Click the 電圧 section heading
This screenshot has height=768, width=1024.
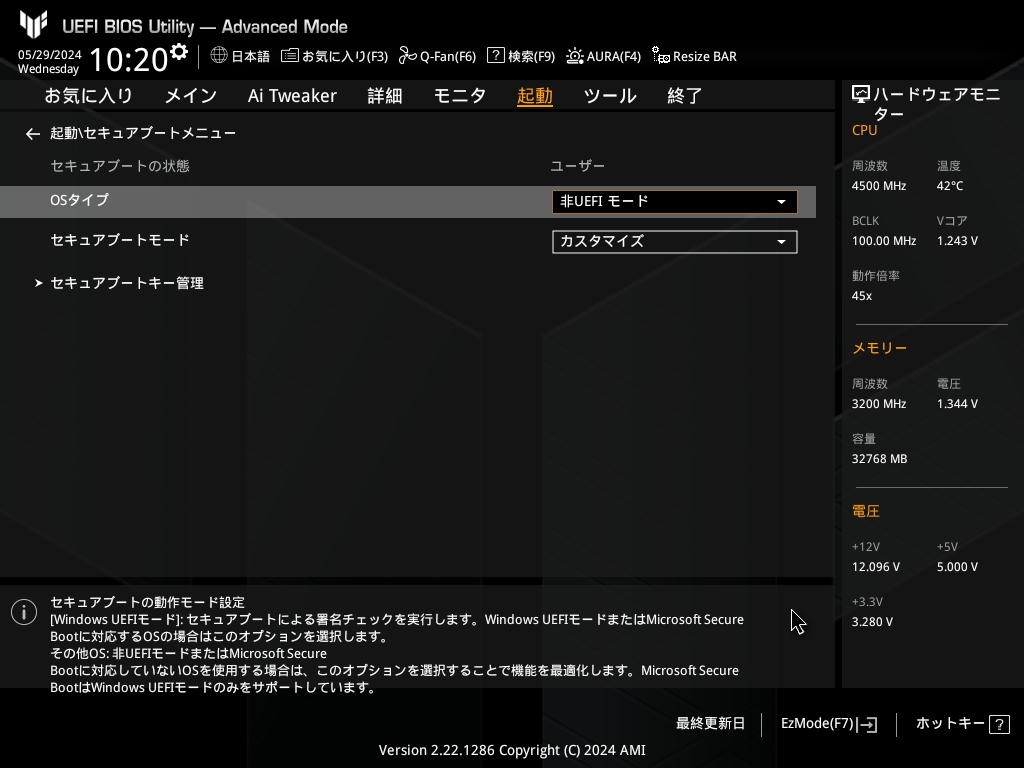coord(866,511)
